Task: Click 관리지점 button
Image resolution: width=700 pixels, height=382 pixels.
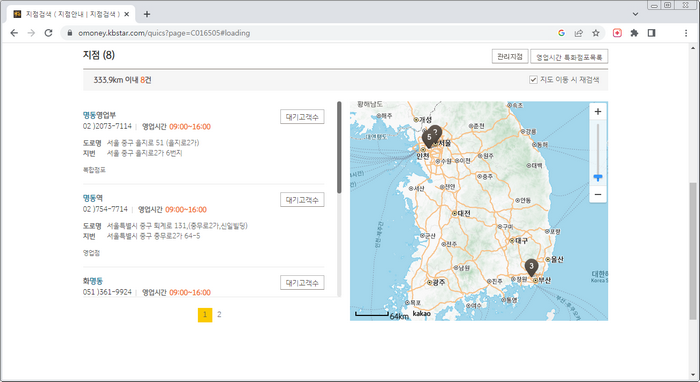Action: pyautogui.click(x=510, y=57)
